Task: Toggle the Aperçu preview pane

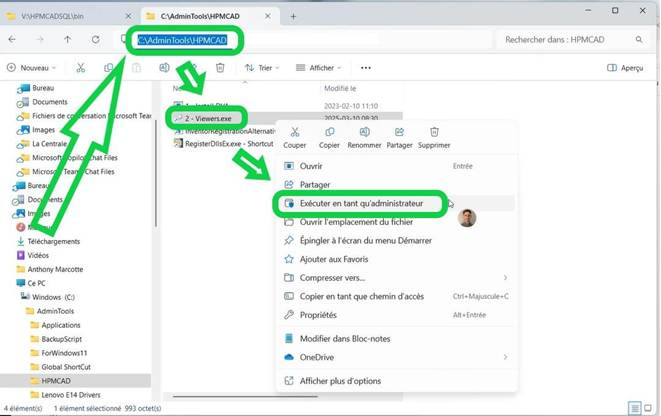Action: point(625,68)
